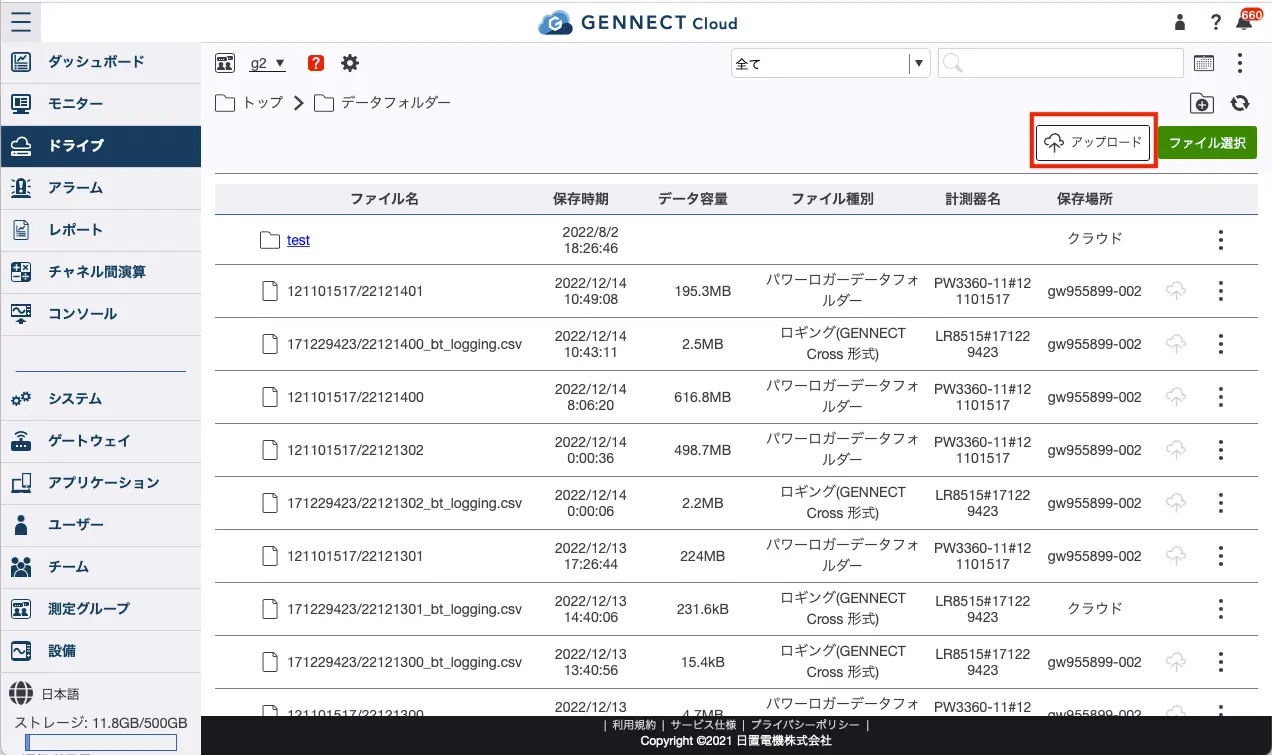Open チャネル間演算 in the sidebar
This screenshot has width=1272, height=755.
(101, 271)
